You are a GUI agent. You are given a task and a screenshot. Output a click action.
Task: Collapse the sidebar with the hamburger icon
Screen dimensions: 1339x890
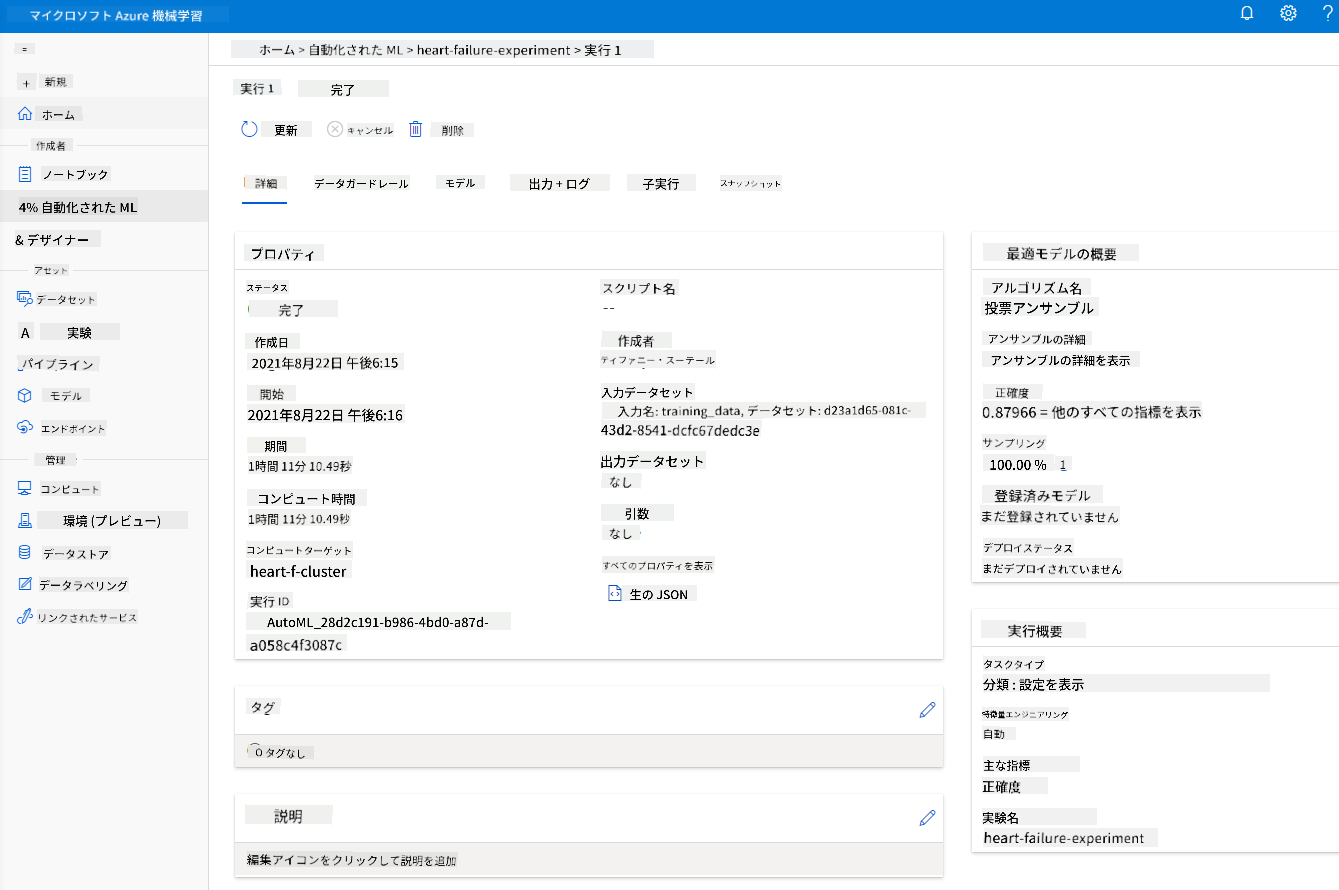(24, 49)
